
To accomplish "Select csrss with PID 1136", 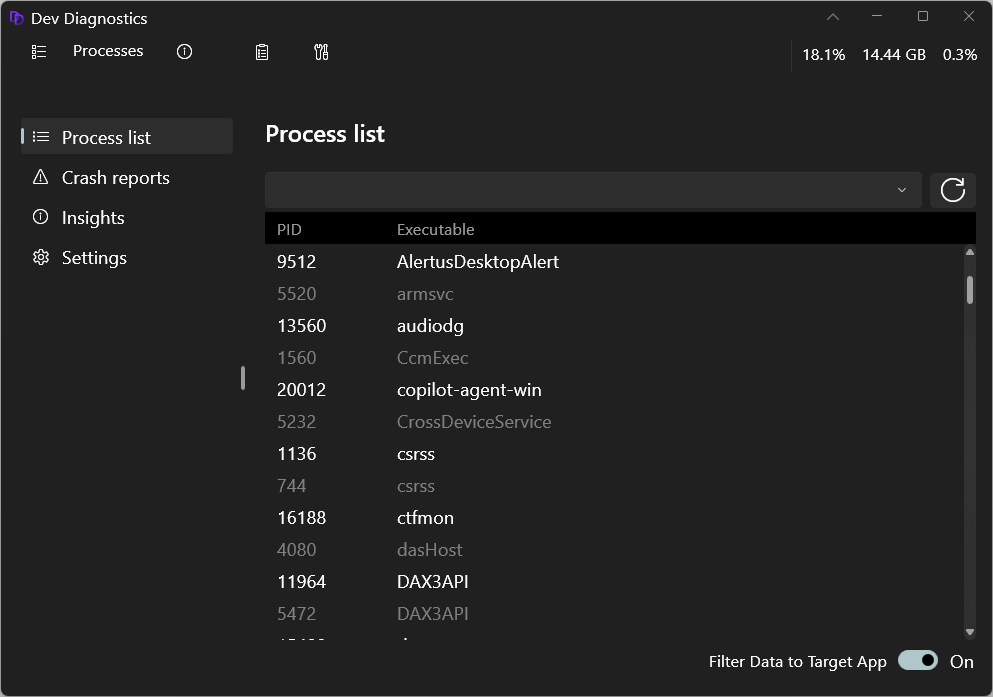I will pos(614,453).
